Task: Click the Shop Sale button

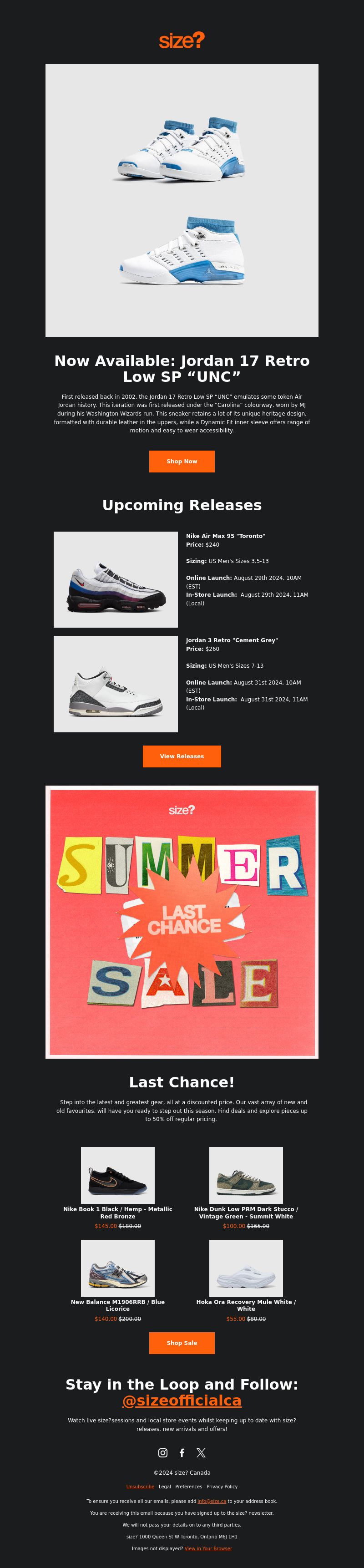Action: click(x=182, y=1343)
